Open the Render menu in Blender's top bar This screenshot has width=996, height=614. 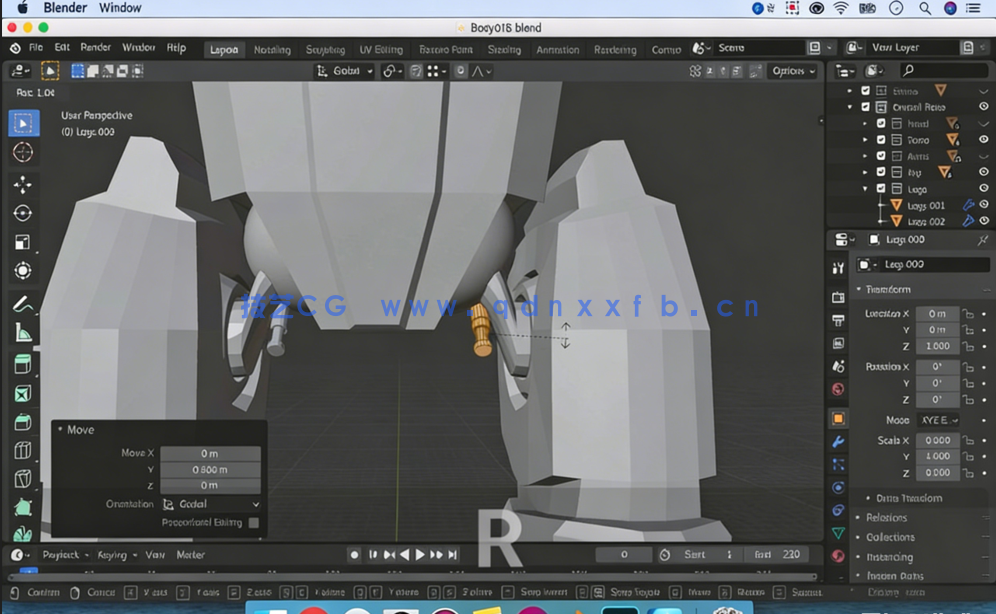pos(95,47)
